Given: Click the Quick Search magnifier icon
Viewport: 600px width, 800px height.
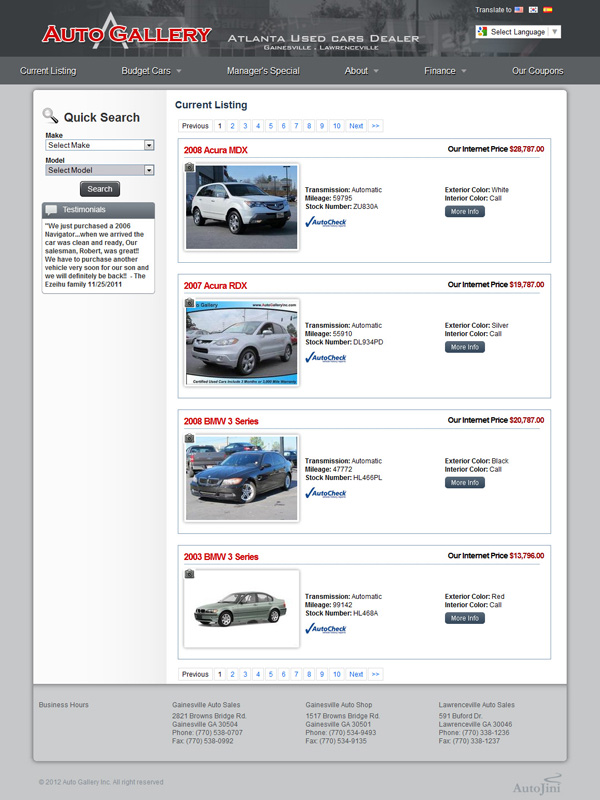Looking at the screenshot, I should pyautogui.click(x=50, y=116).
